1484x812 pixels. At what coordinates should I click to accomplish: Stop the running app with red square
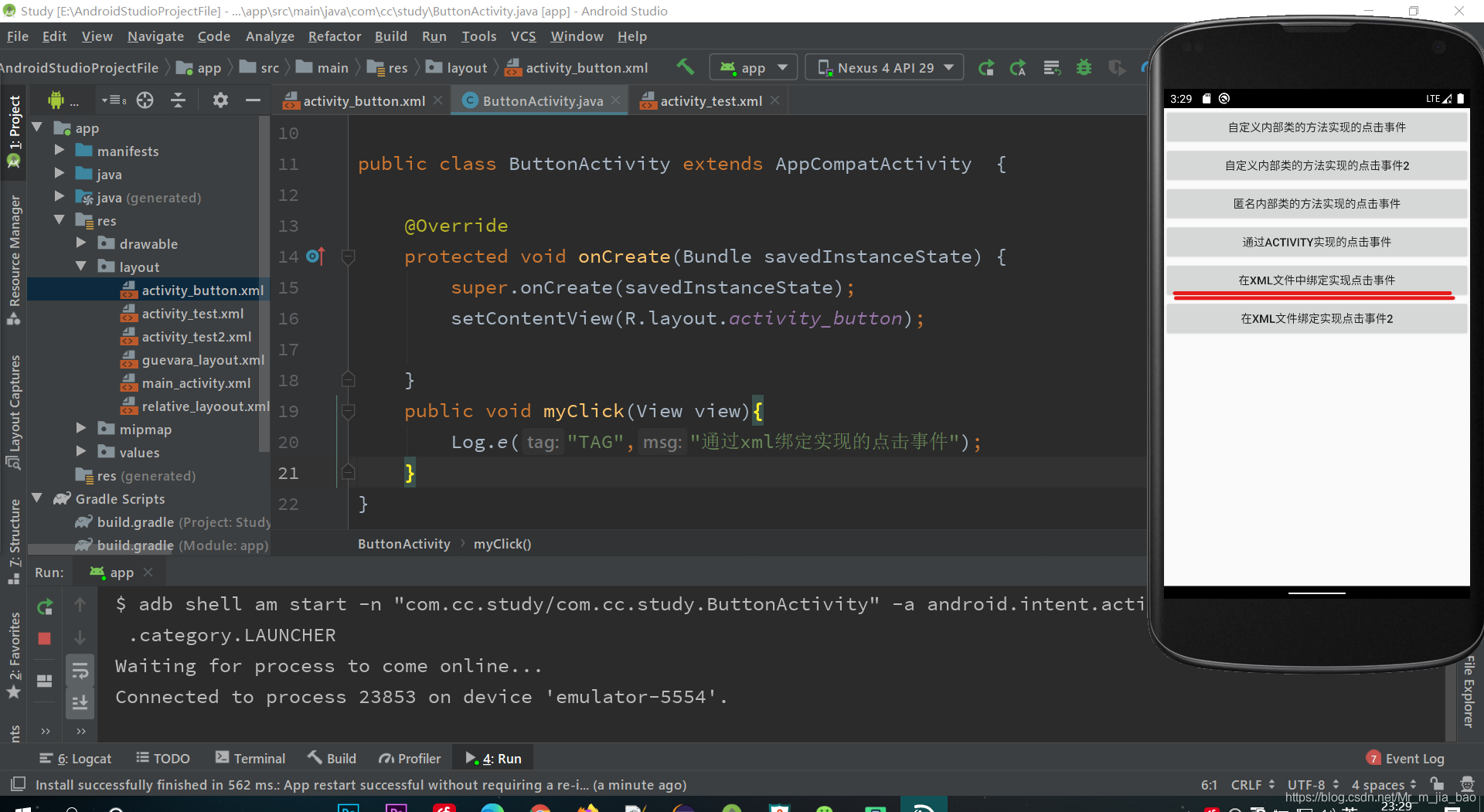pyautogui.click(x=45, y=638)
